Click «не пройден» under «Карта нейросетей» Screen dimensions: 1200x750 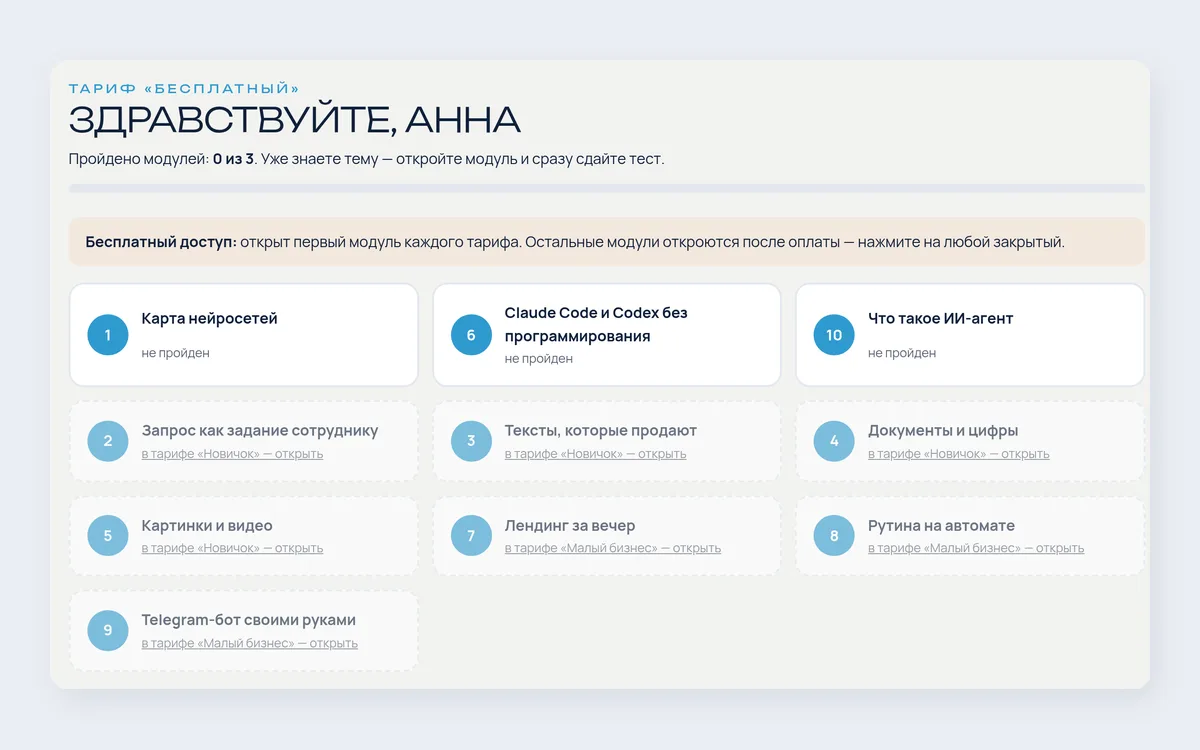click(175, 353)
